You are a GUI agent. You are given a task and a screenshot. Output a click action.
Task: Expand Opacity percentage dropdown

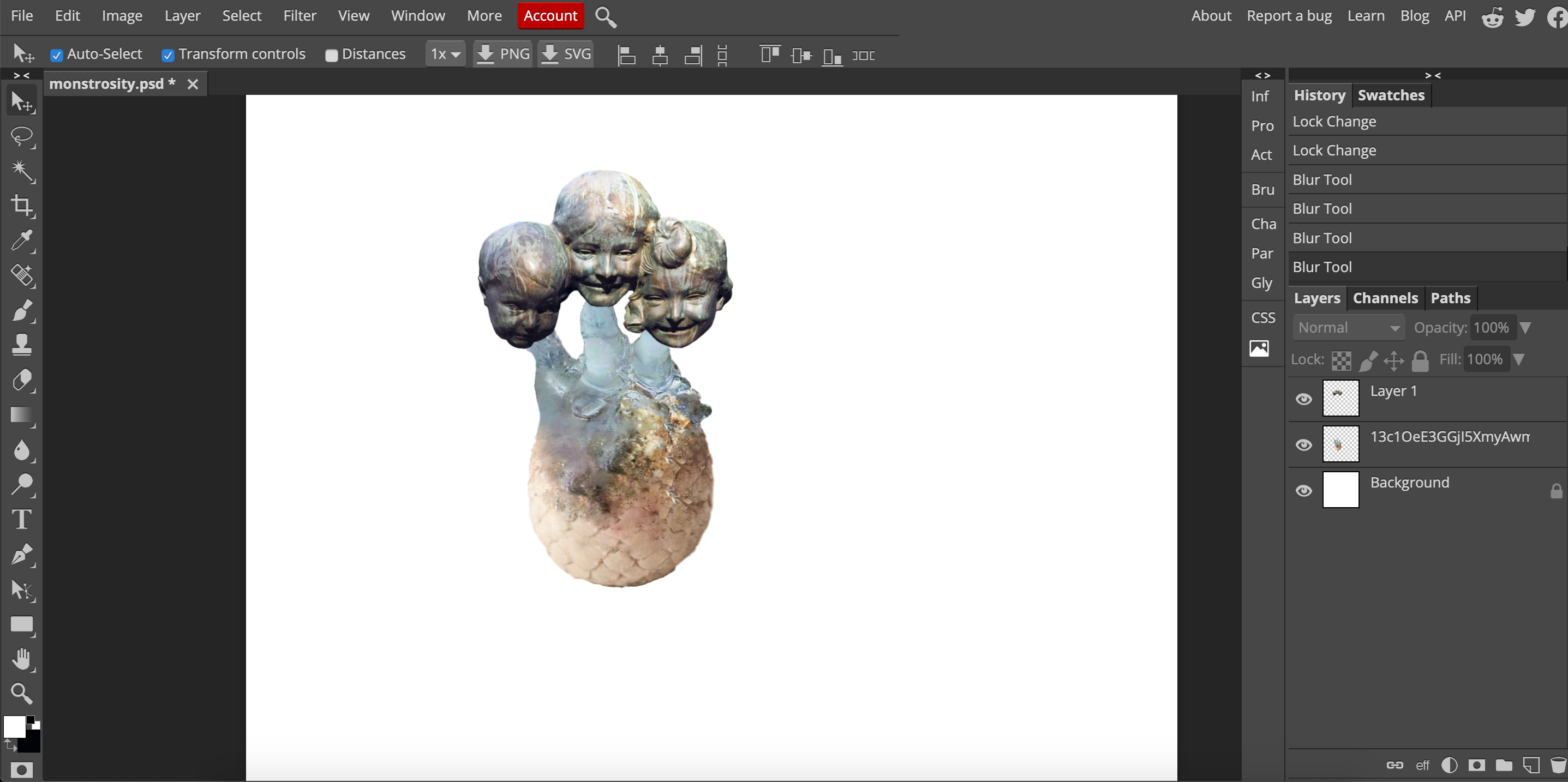coord(1526,328)
